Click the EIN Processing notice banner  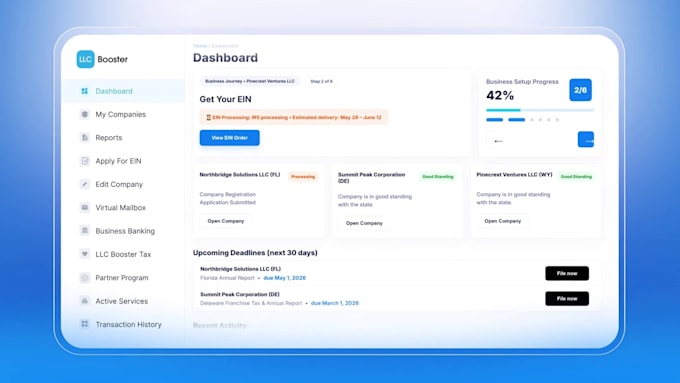[x=294, y=118]
